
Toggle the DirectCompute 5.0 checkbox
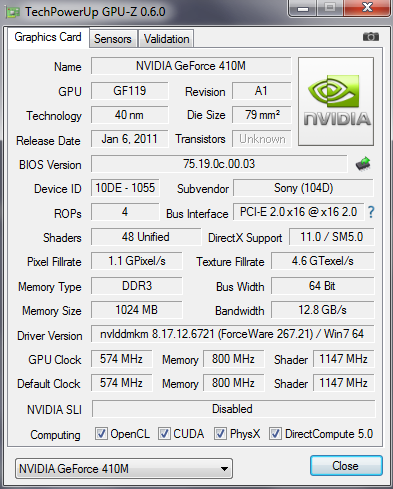click(275, 434)
